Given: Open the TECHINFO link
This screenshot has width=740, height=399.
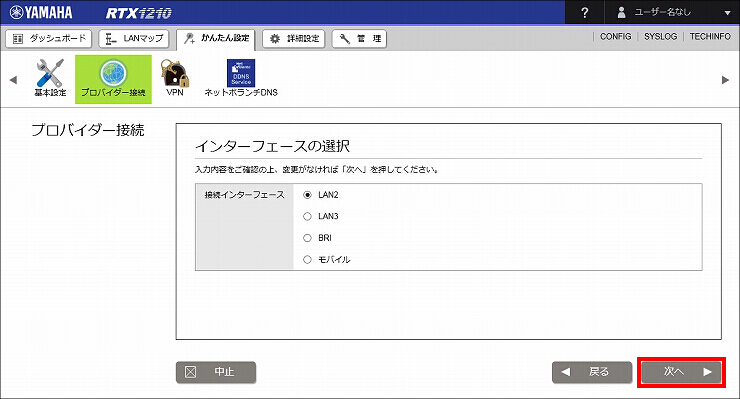Looking at the screenshot, I should coord(710,36).
